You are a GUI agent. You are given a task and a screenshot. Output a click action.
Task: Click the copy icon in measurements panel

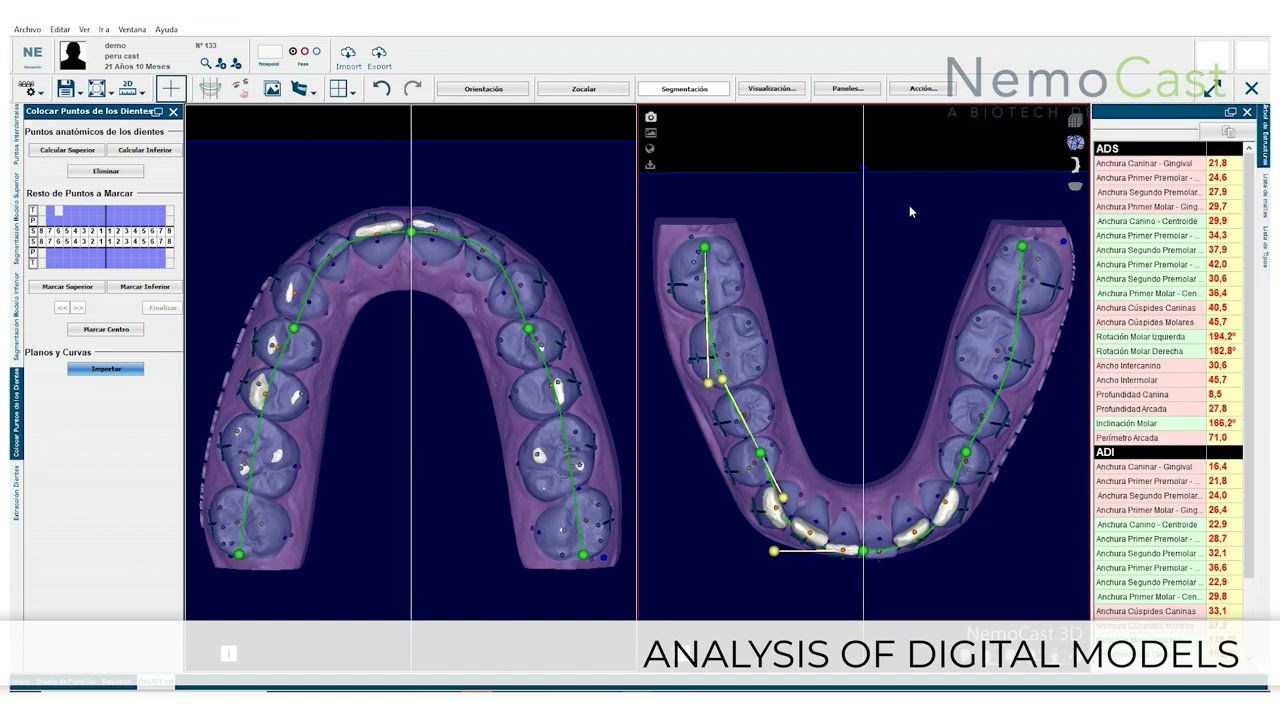coord(1228,131)
